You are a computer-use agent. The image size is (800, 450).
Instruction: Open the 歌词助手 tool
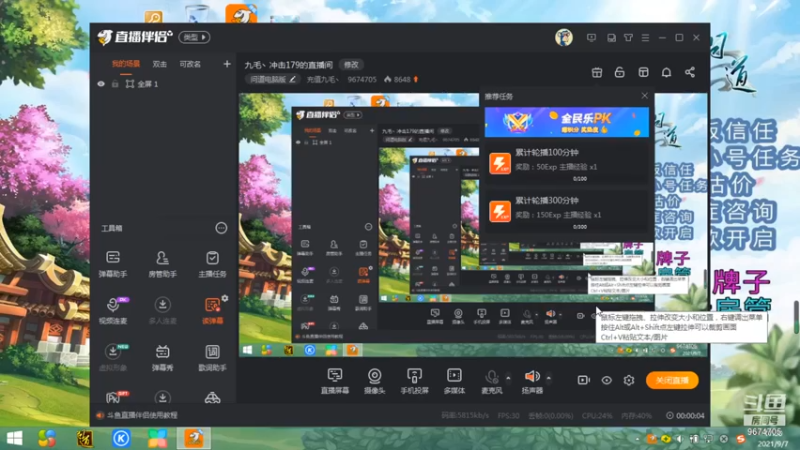coord(212,357)
